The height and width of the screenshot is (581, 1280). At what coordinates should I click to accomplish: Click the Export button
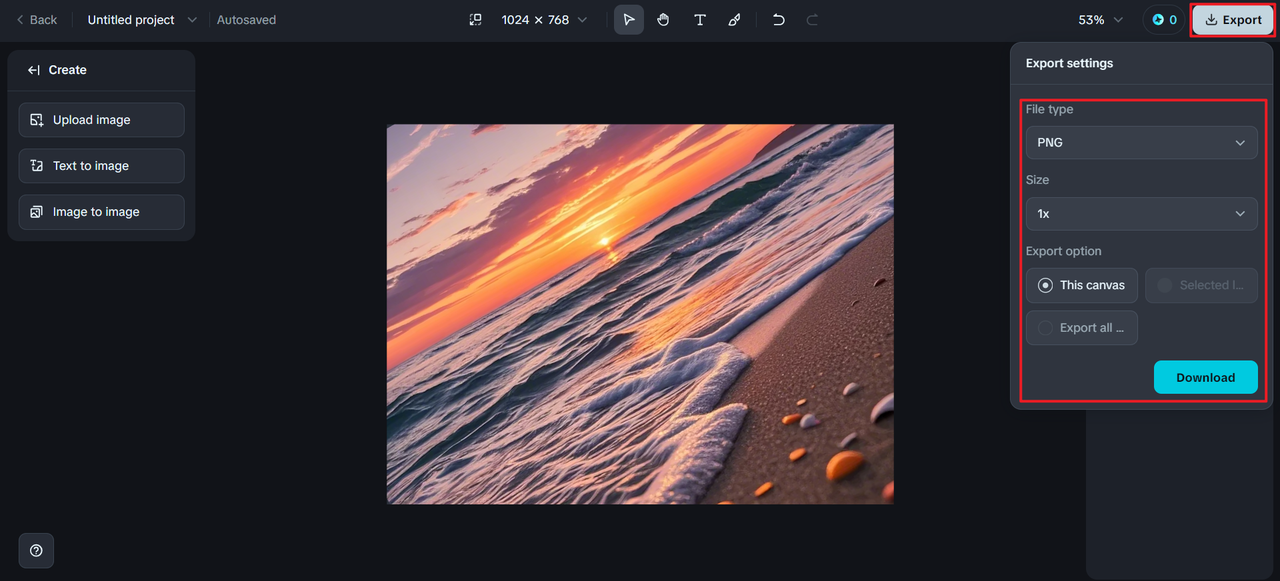pyautogui.click(x=1233, y=20)
